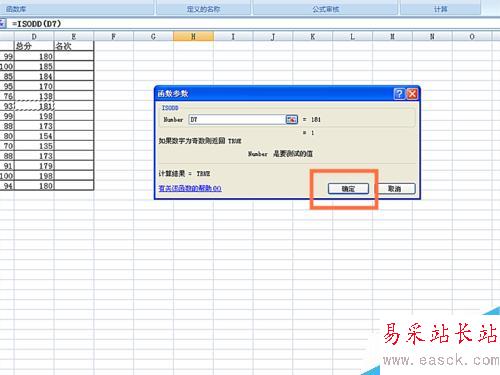This screenshot has height=375, width=500.
Task: Click the cell with value 91
Action: 7,166
